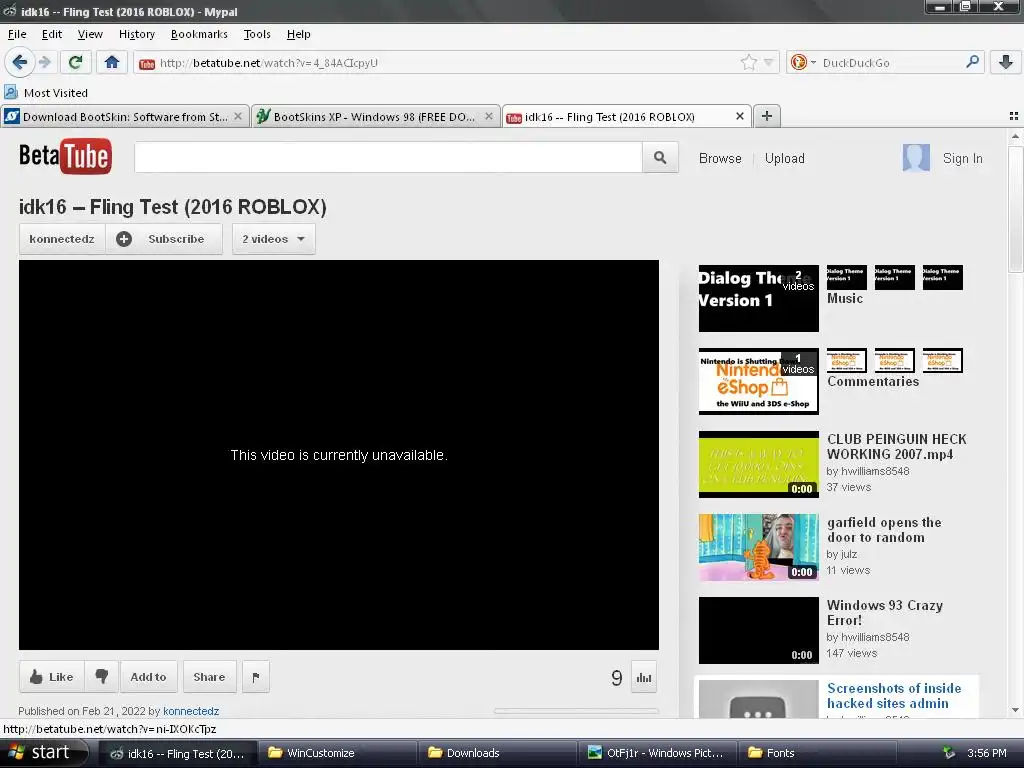Open the Bookmarks menu
Screen dimensions: 1024x768
point(199,34)
